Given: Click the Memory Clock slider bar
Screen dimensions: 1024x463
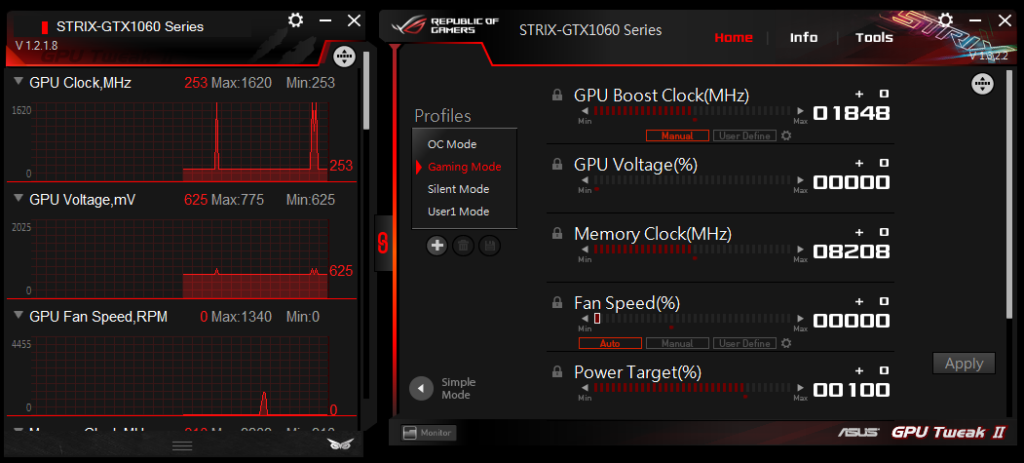Looking at the screenshot, I should point(693,249).
